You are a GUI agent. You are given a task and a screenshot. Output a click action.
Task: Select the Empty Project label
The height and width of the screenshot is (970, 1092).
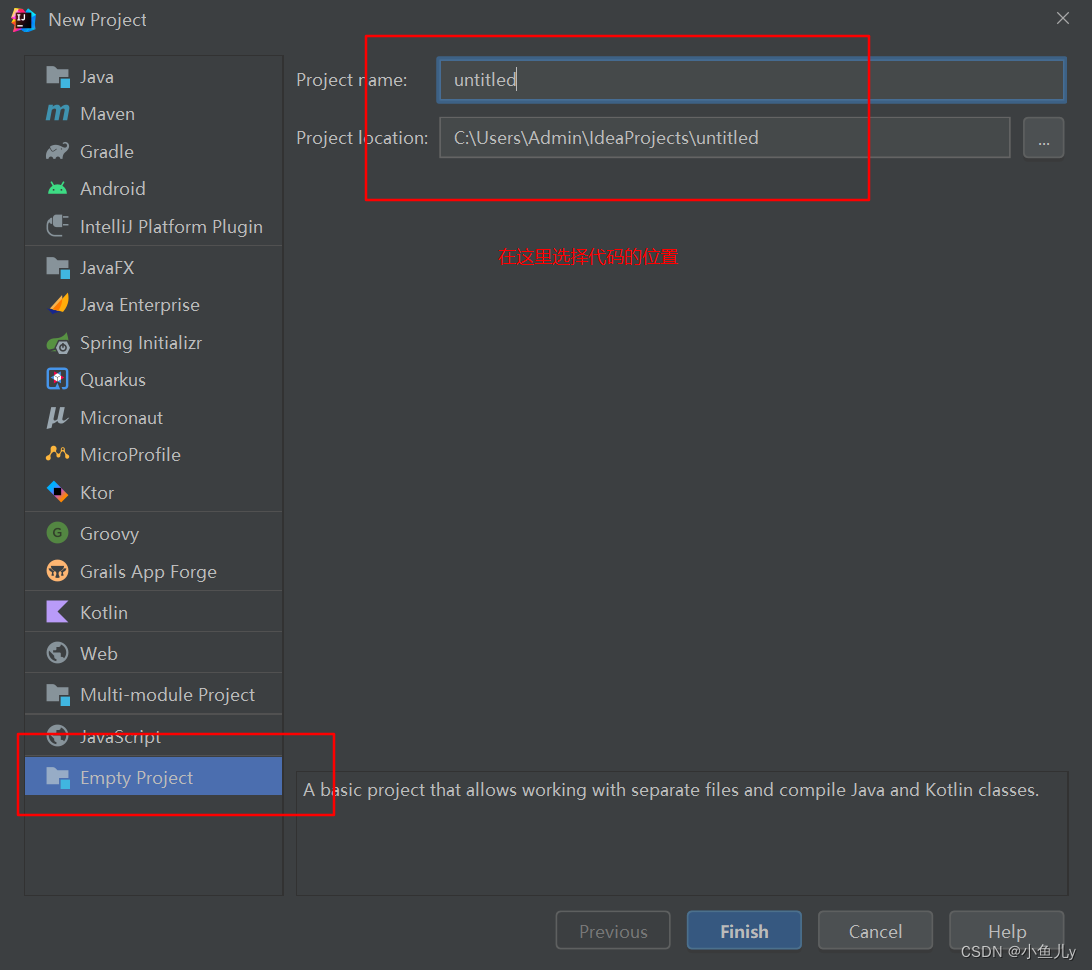pos(136,778)
